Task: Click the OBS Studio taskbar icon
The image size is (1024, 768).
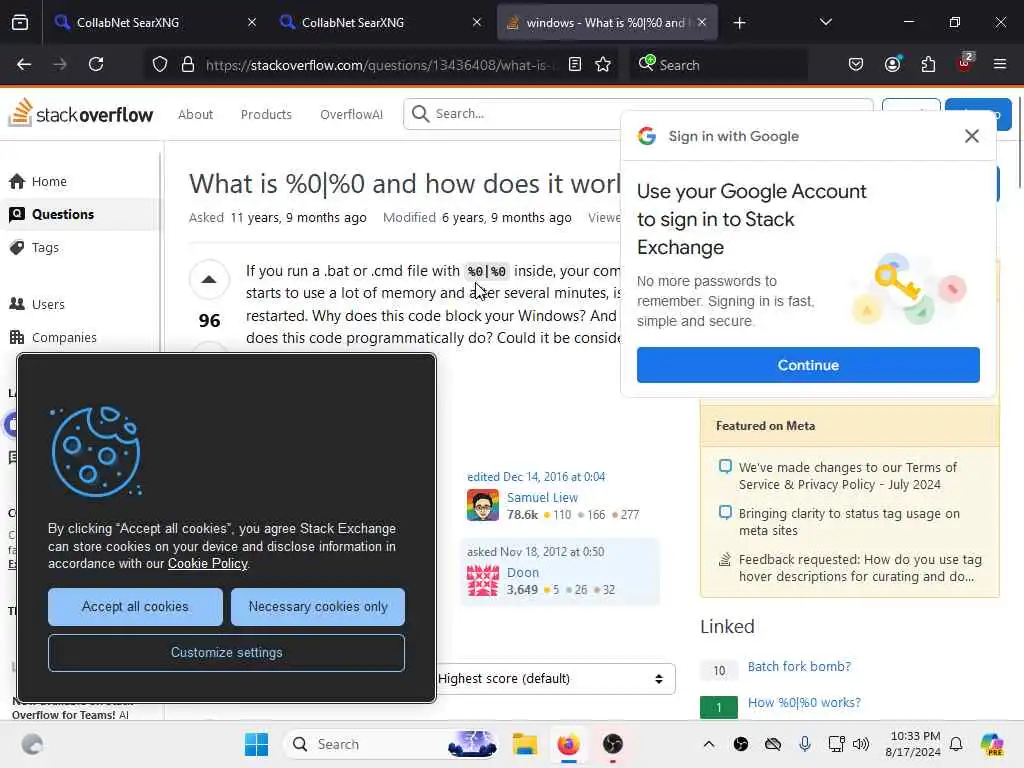Action: [x=613, y=744]
